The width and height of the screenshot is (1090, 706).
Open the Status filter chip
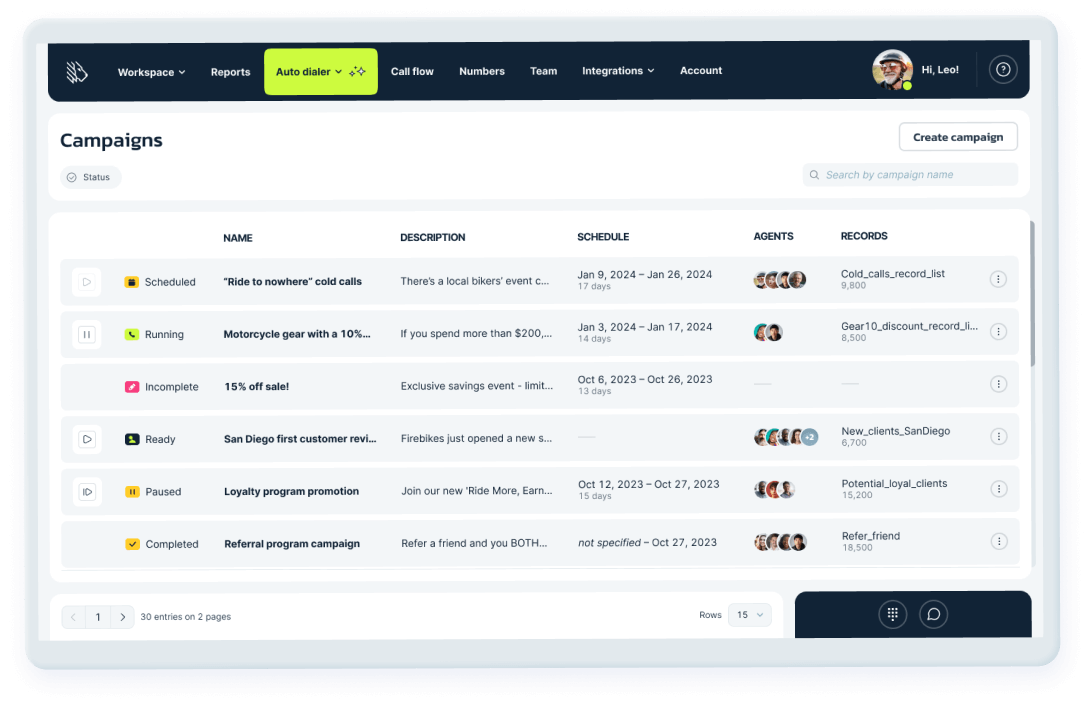pos(91,176)
